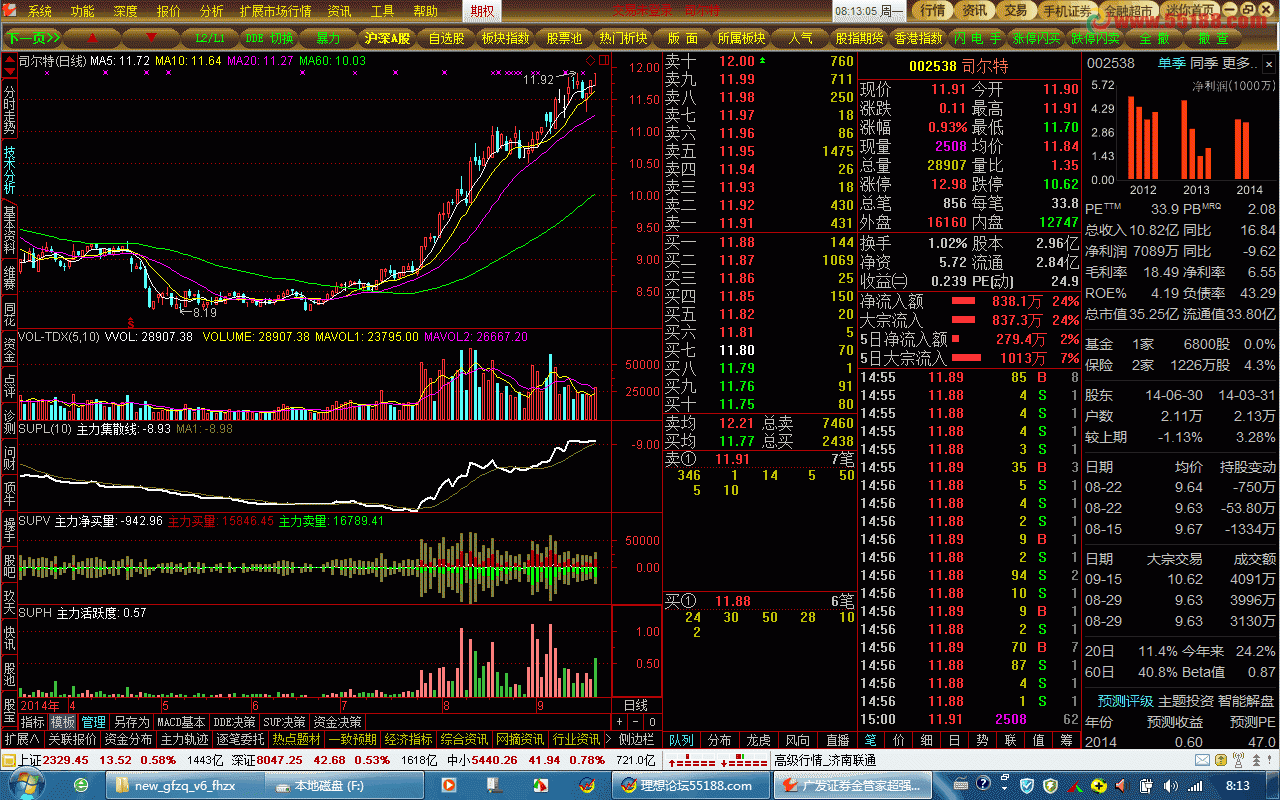
Task: Switch to 分时走势 side tab
Action: pyautogui.click(x=9, y=110)
